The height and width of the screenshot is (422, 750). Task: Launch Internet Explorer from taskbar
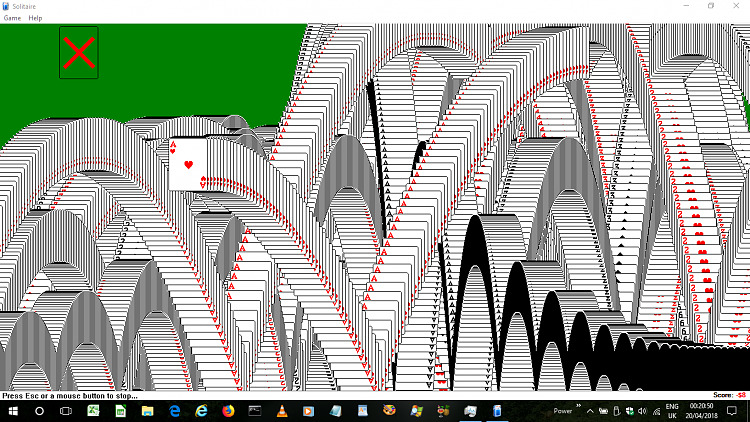[x=201, y=411]
